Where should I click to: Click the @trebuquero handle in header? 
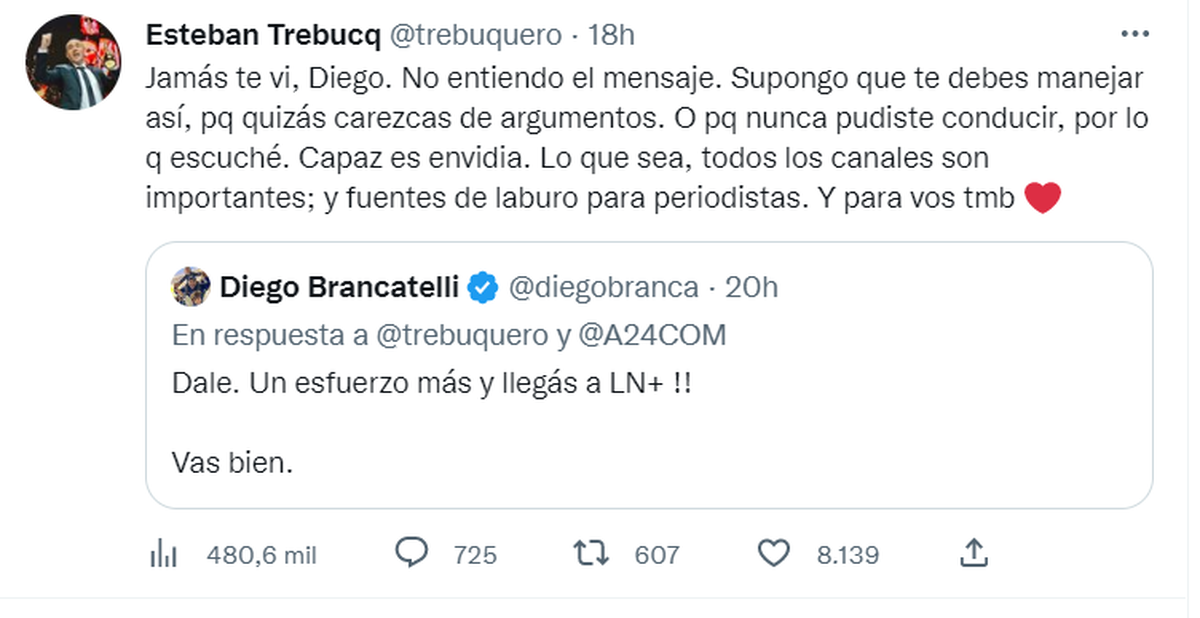pyautogui.click(x=475, y=35)
